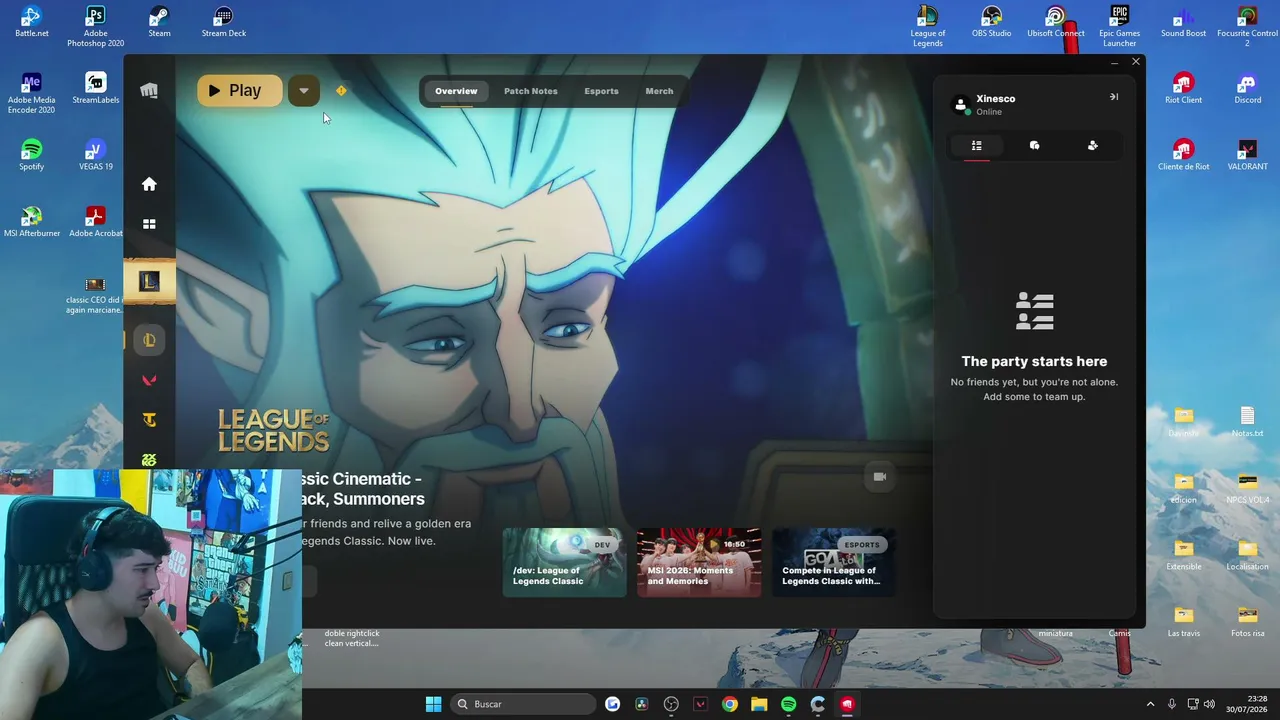Screen dimensions: 1280x720
Task: Select the round gold League of Legends icon
Action: (149, 340)
